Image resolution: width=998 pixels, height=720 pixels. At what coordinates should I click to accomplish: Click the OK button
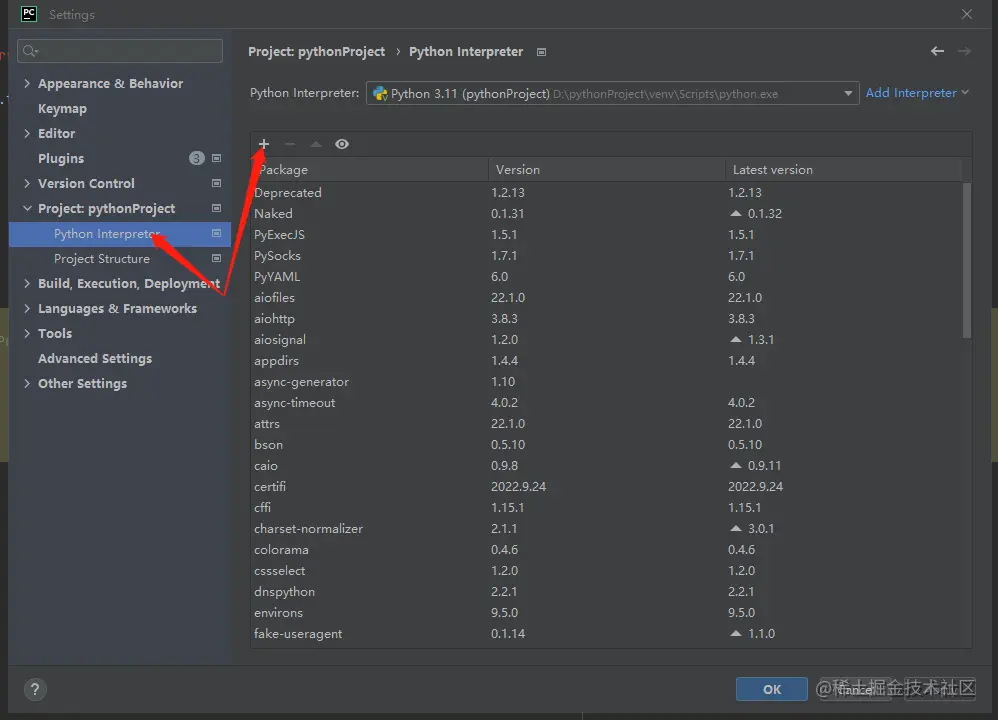pos(771,689)
